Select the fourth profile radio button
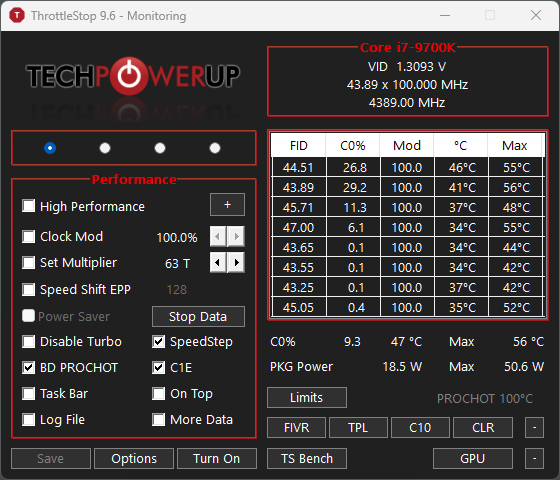The height and width of the screenshot is (480, 560). (215, 148)
